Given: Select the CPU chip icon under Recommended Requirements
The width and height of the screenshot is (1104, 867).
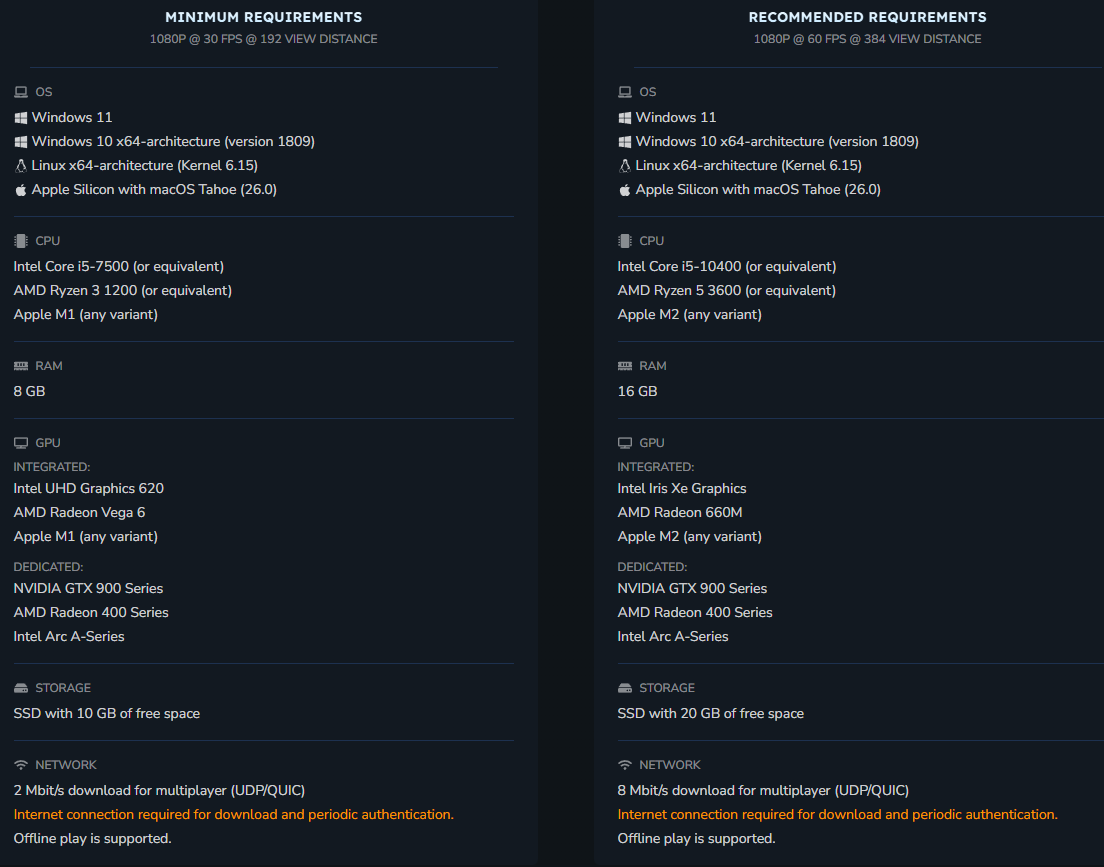Looking at the screenshot, I should 625,241.
